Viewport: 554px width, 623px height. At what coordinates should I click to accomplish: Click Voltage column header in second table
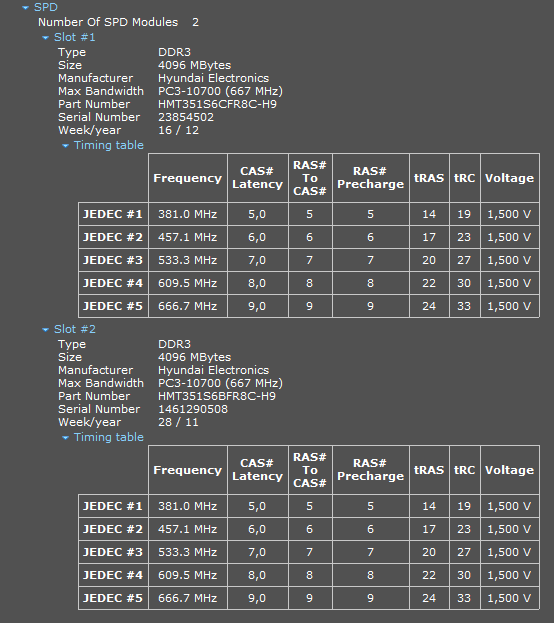pyautogui.click(x=510, y=470)
